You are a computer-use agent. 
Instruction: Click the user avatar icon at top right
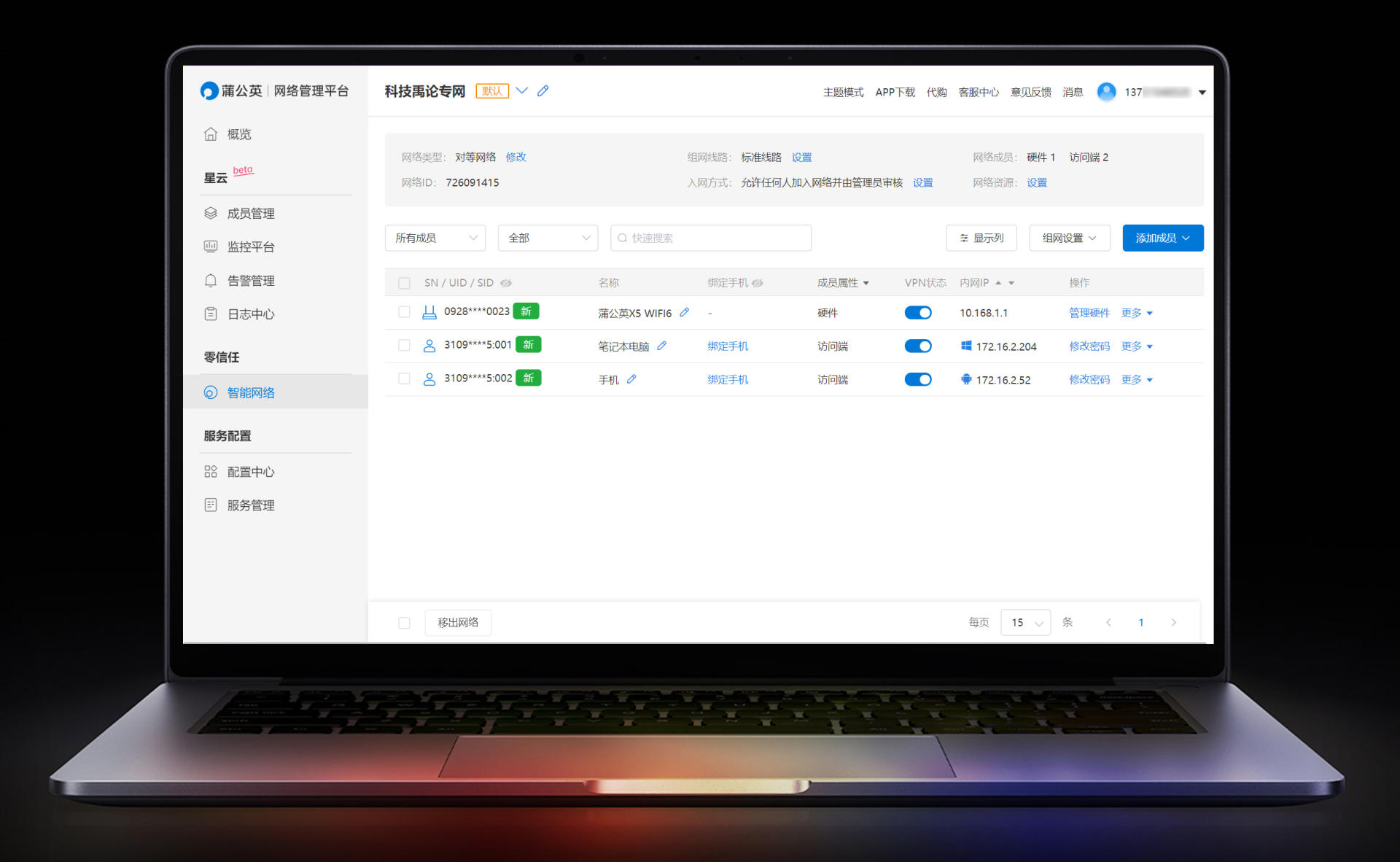(x=1106, y=92)
